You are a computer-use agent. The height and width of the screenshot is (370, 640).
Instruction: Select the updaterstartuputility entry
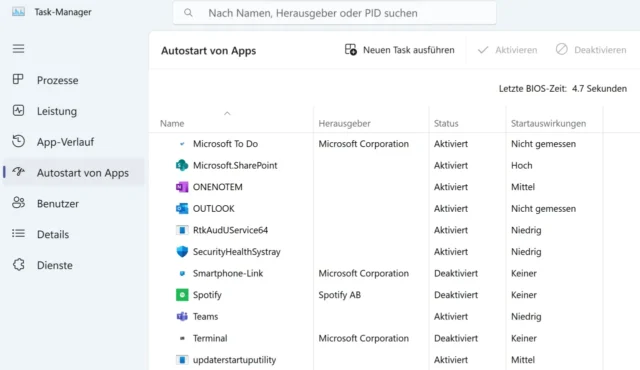[x=234, y=360]
